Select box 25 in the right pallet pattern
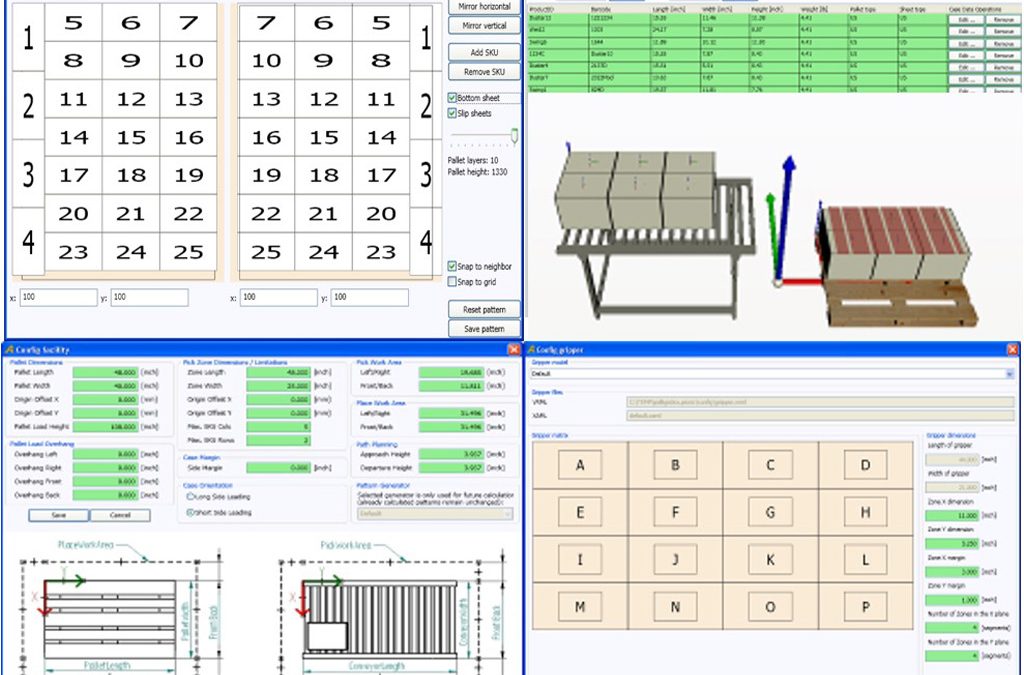Image resolution: width=1024 pixels, height=675 pixels. point(266,252)
